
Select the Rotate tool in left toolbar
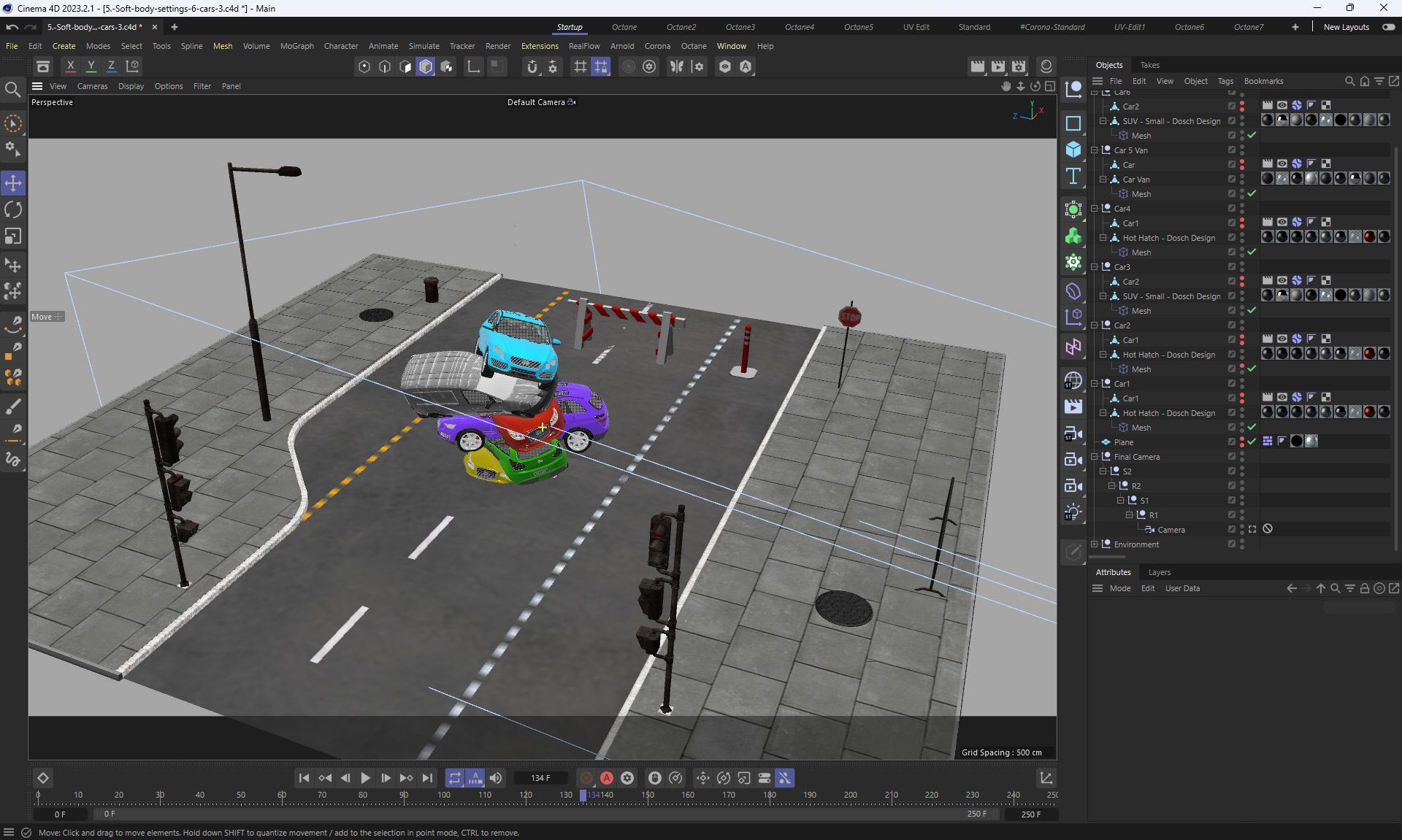13,210
